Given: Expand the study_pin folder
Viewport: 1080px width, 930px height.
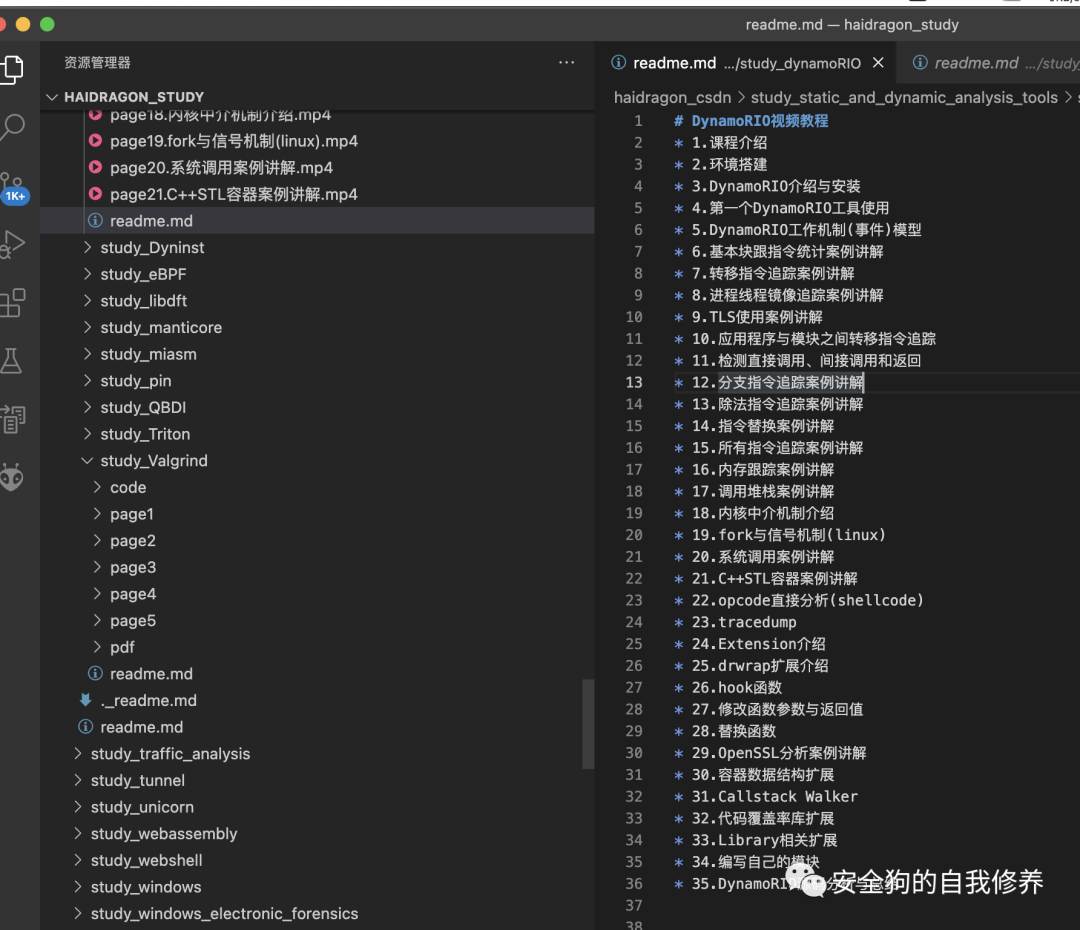Looking at the screenshot, I should point(136,381).
